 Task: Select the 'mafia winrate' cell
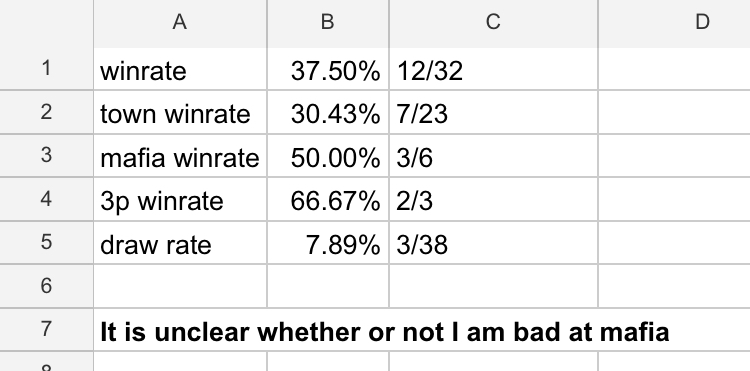tap(180, 156)
